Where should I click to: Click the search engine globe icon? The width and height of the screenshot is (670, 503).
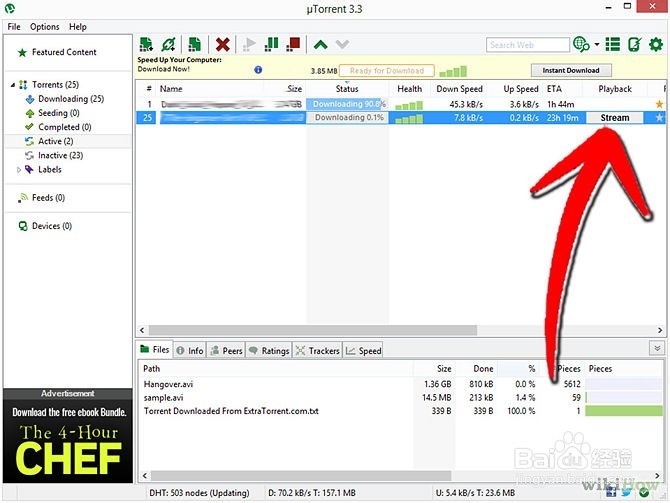pyautogui.click(x=581, y=44)
